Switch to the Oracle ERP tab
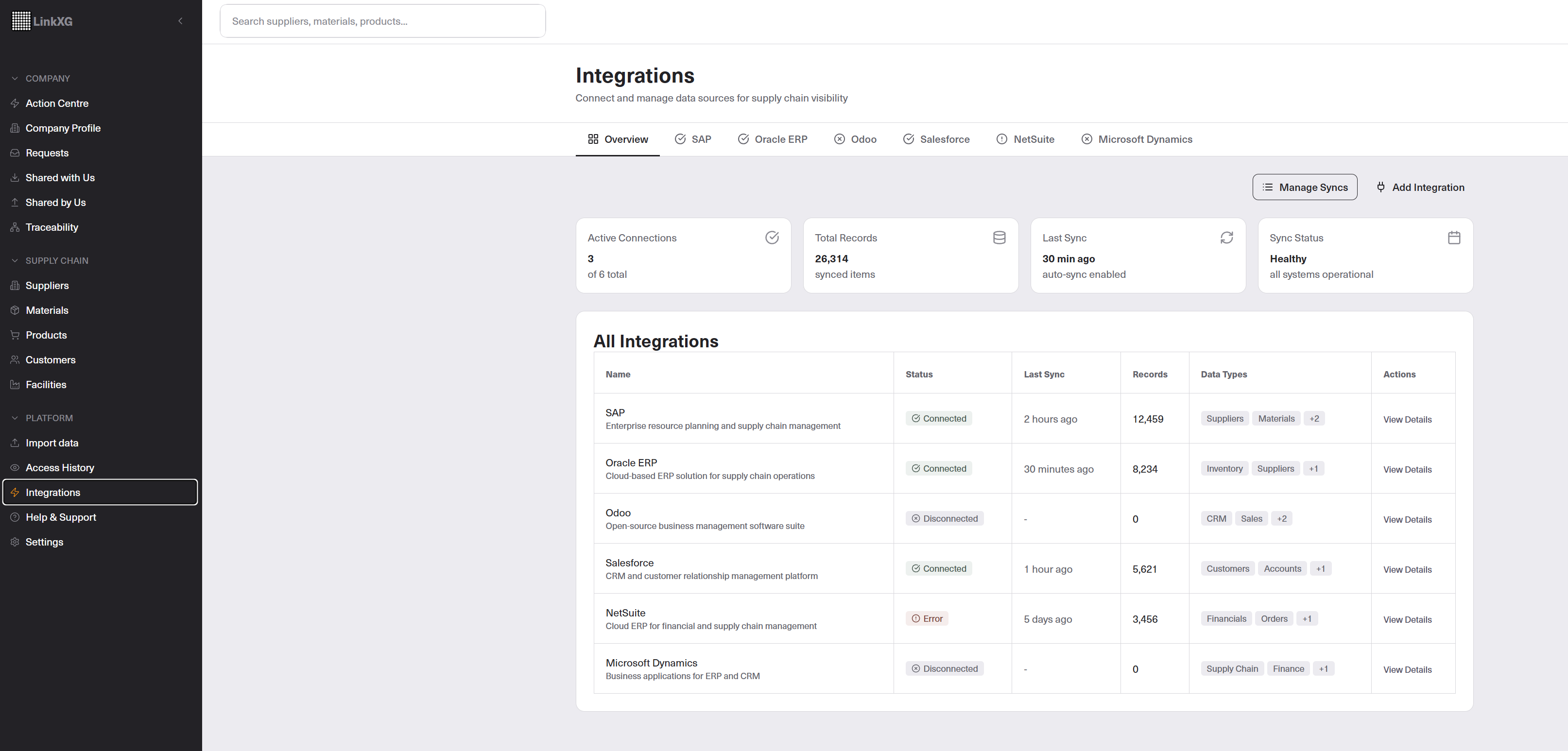 pos(773,139)
